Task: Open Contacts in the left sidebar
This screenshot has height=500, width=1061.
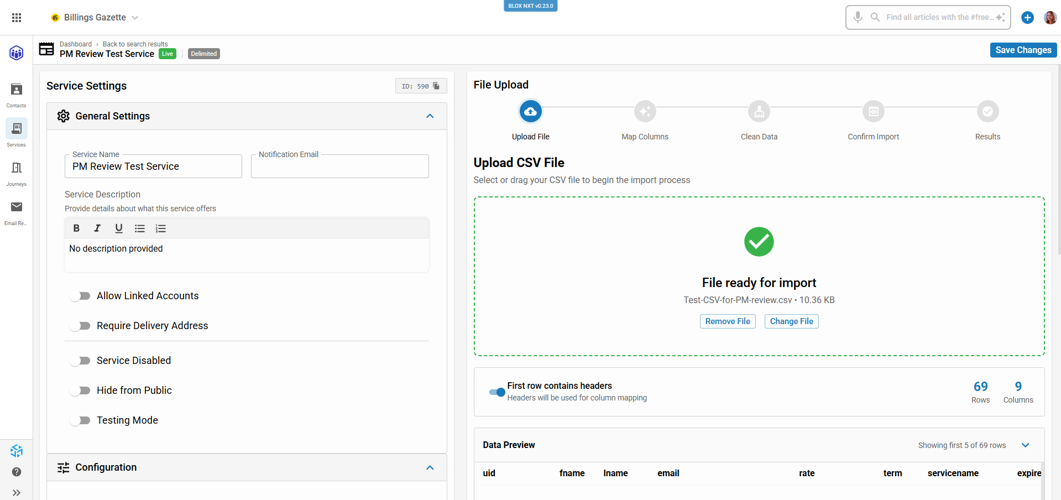Action: click(16, 94)
